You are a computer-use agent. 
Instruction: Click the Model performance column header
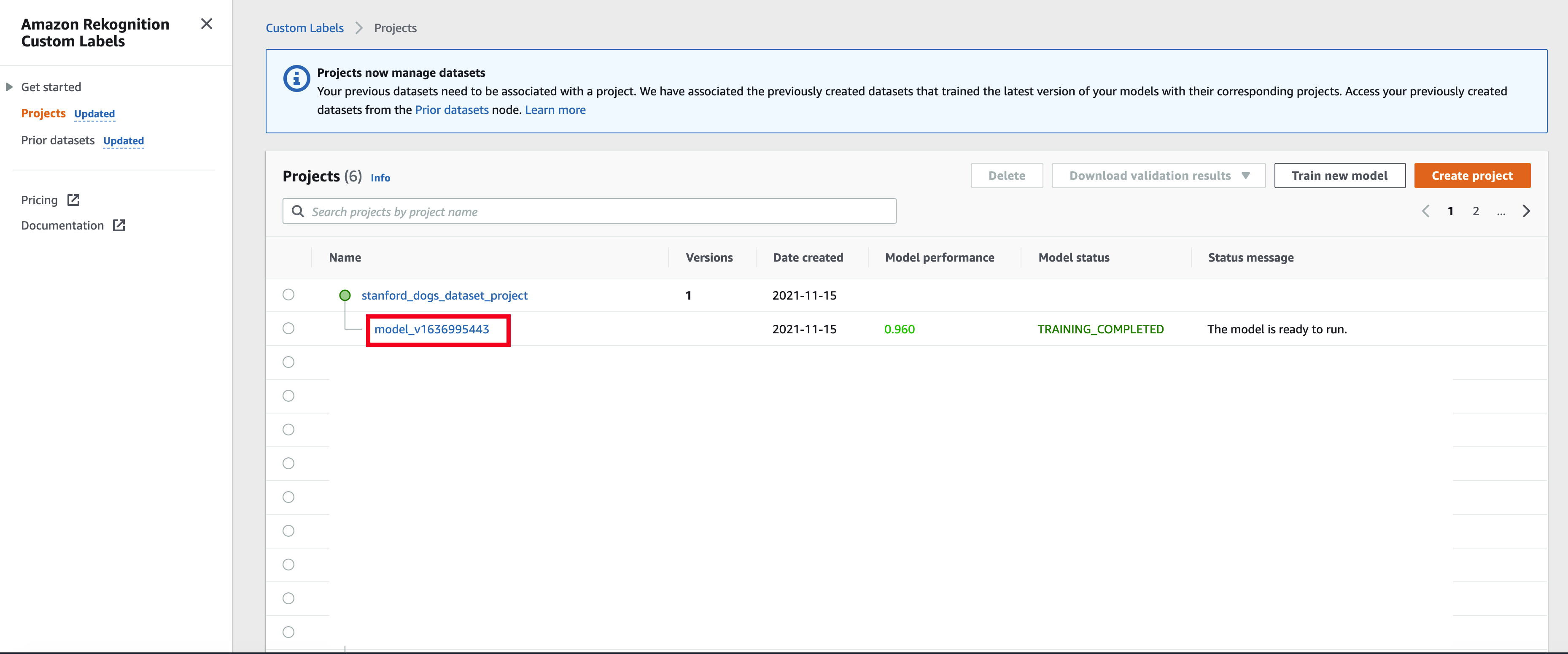[940, 257]
